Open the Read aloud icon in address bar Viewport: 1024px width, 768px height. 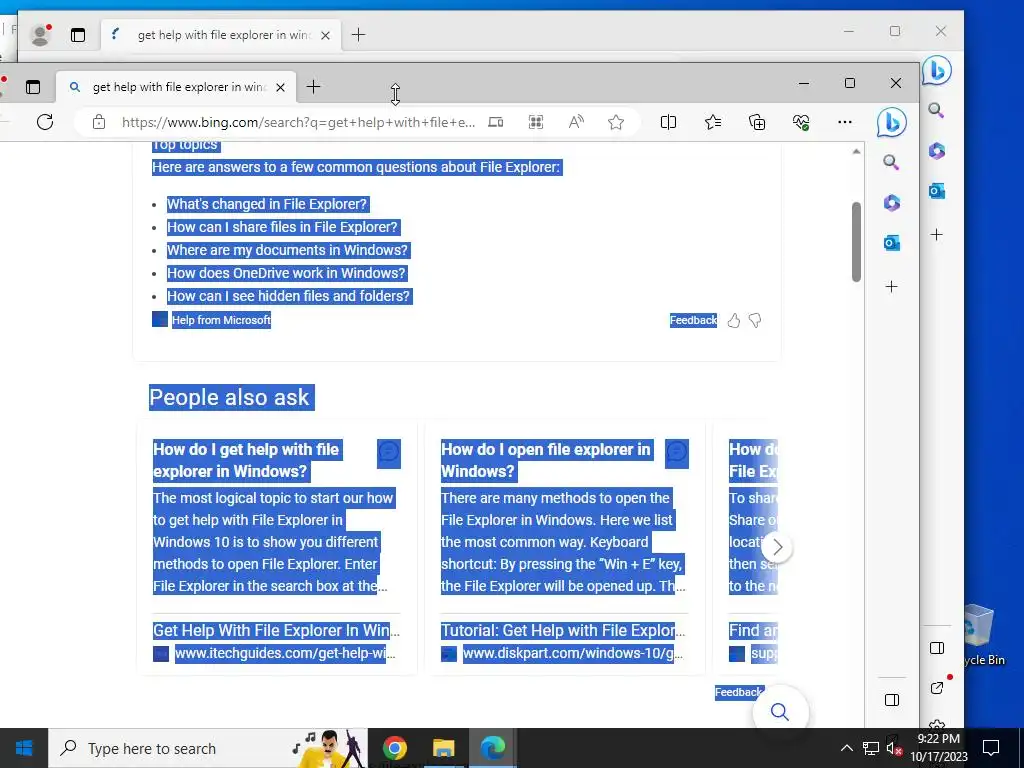tap(575, 122)
